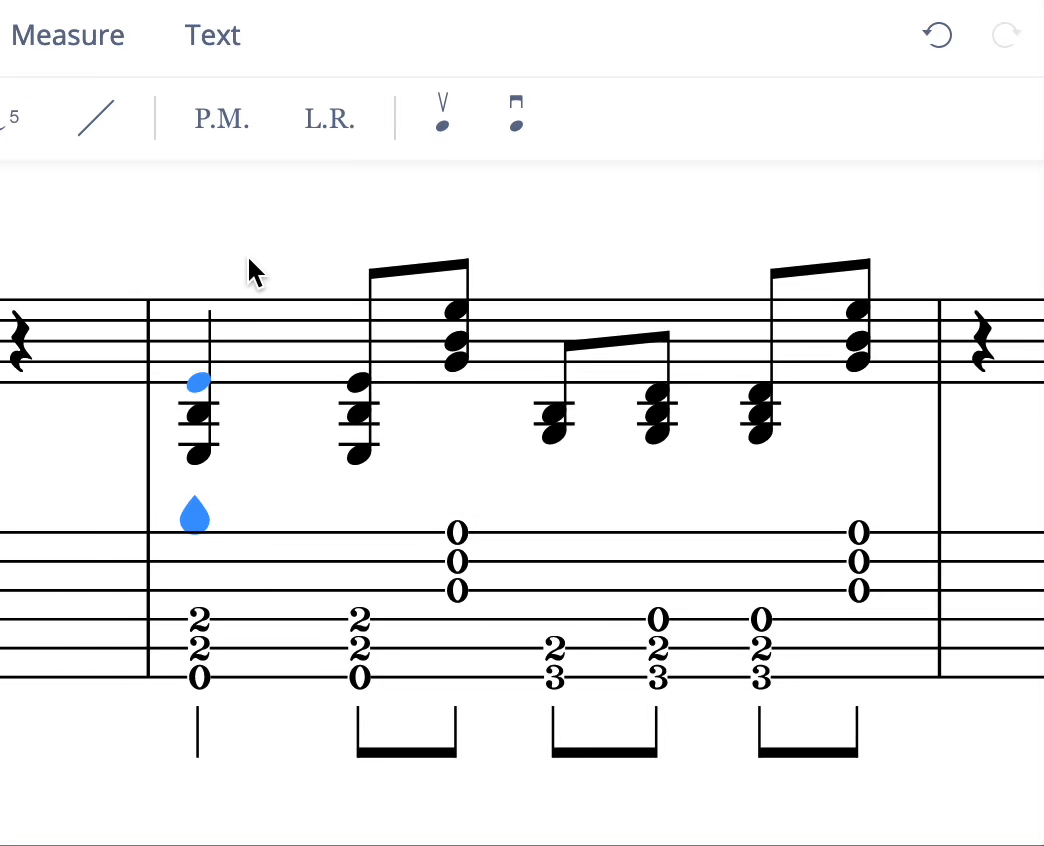Select the 2-3 two-note tab chord
Screen dimensions: 1044x846
coord(555,663)
